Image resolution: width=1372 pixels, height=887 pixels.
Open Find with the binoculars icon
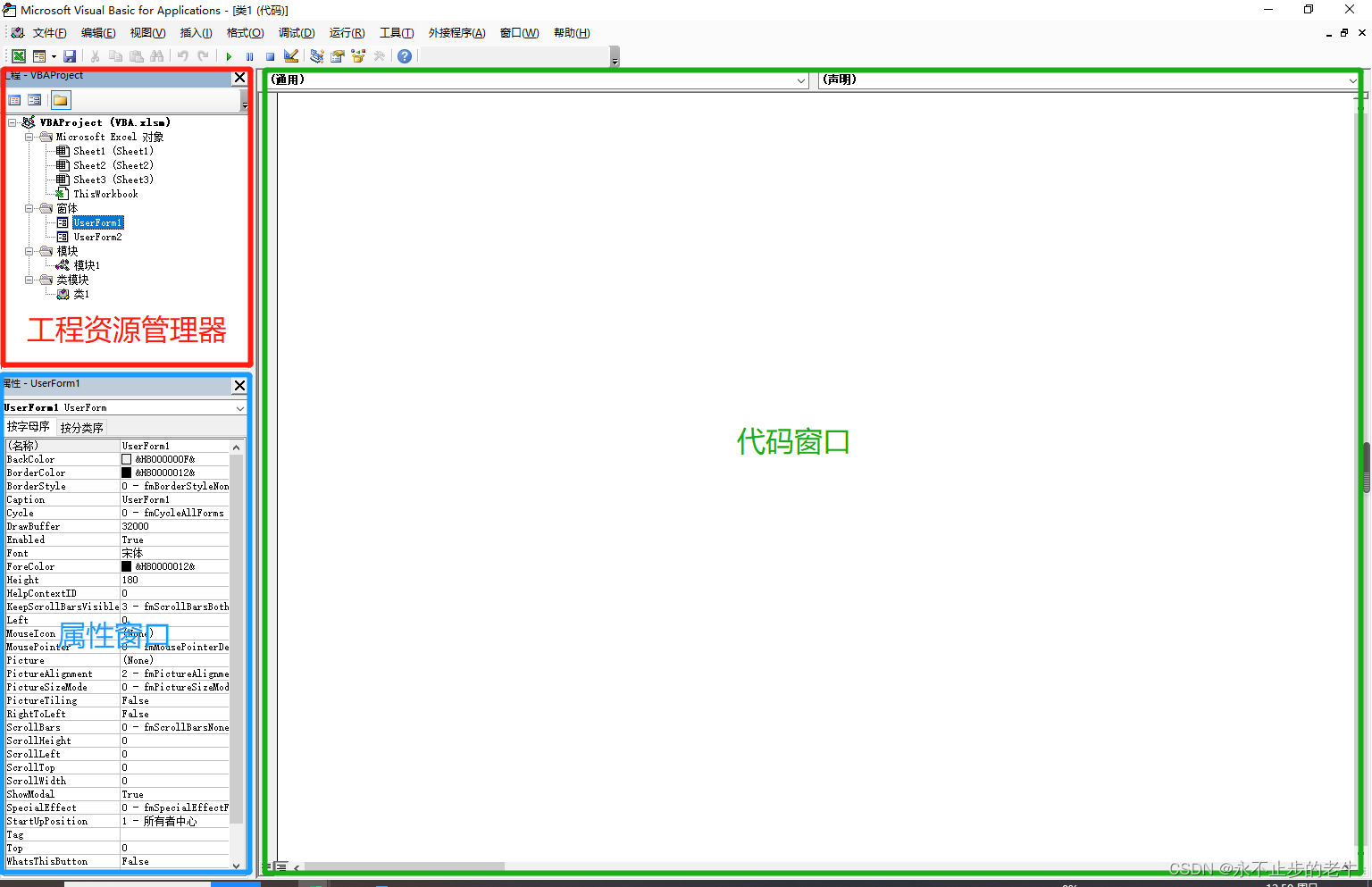coord(157,56)
